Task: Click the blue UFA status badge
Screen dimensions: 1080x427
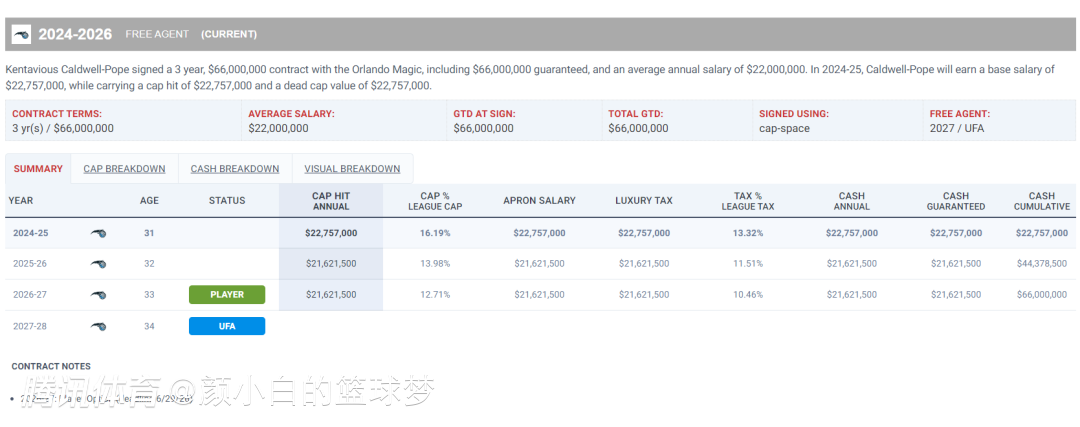Action: click(227, 326)
